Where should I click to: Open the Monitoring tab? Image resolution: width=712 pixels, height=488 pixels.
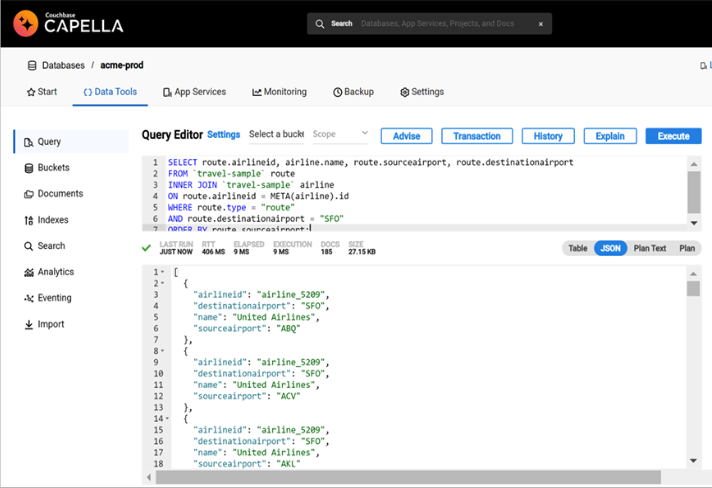(x=280, y=92)
